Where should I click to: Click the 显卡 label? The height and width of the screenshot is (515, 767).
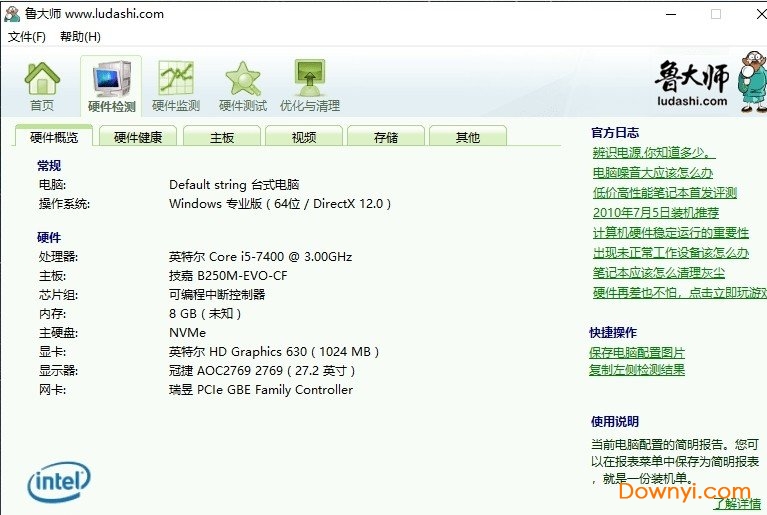pos(52,352)
